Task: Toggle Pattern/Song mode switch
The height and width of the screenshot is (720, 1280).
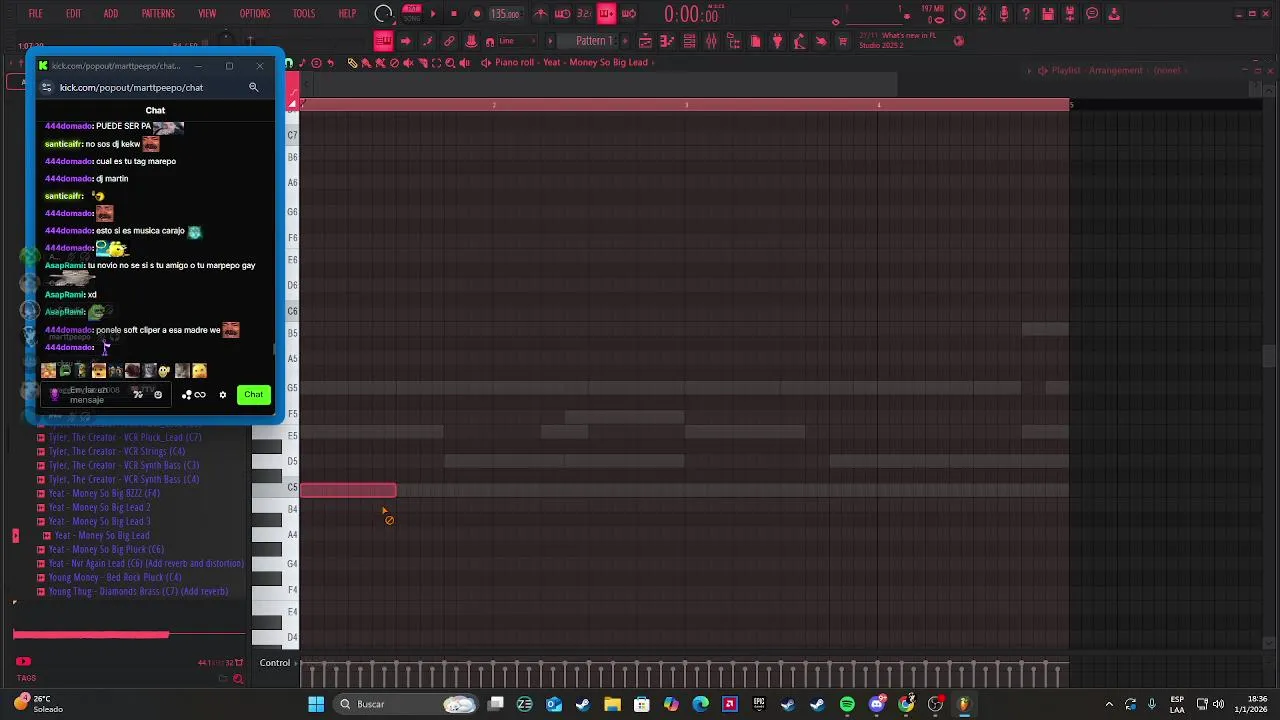Action: [410, 13]
